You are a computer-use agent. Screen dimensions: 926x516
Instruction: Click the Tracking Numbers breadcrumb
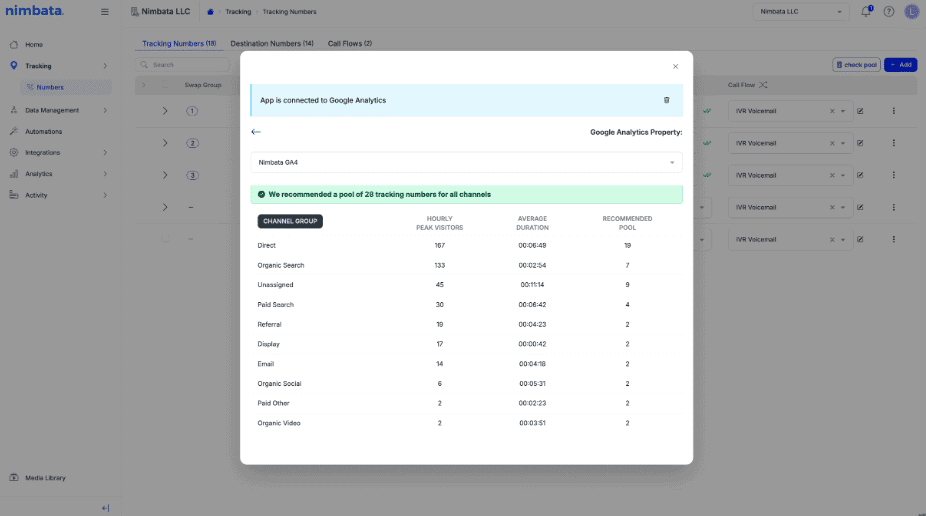coord(289,12)
